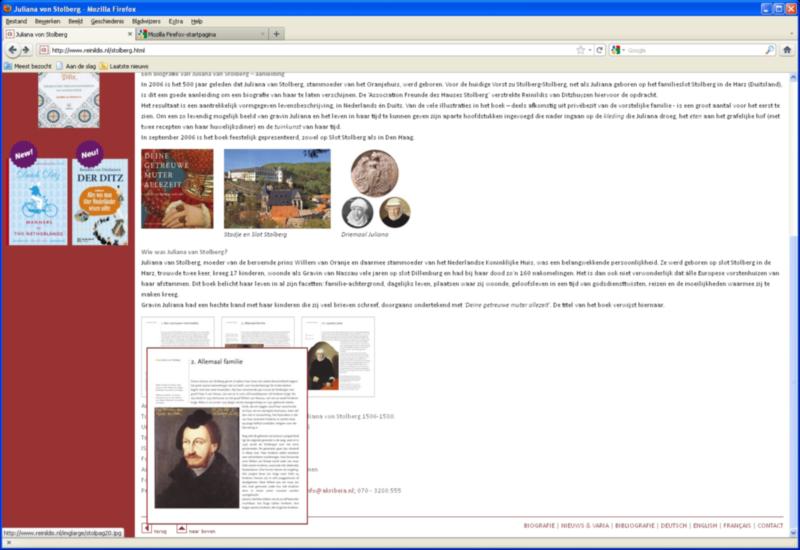
Task: Bookmark this page with the star icon
Action: (x=580, y=50)
